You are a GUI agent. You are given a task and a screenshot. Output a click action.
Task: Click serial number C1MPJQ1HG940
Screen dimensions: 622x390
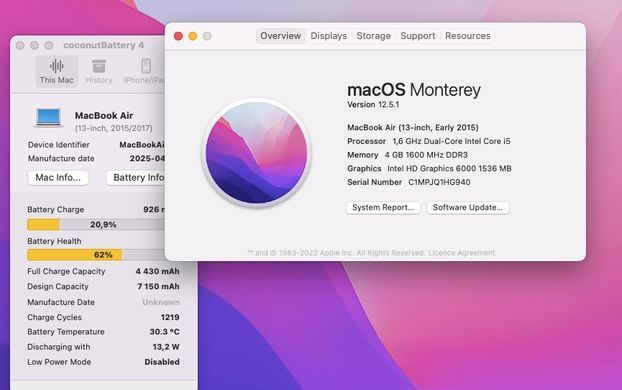(439, 182)
